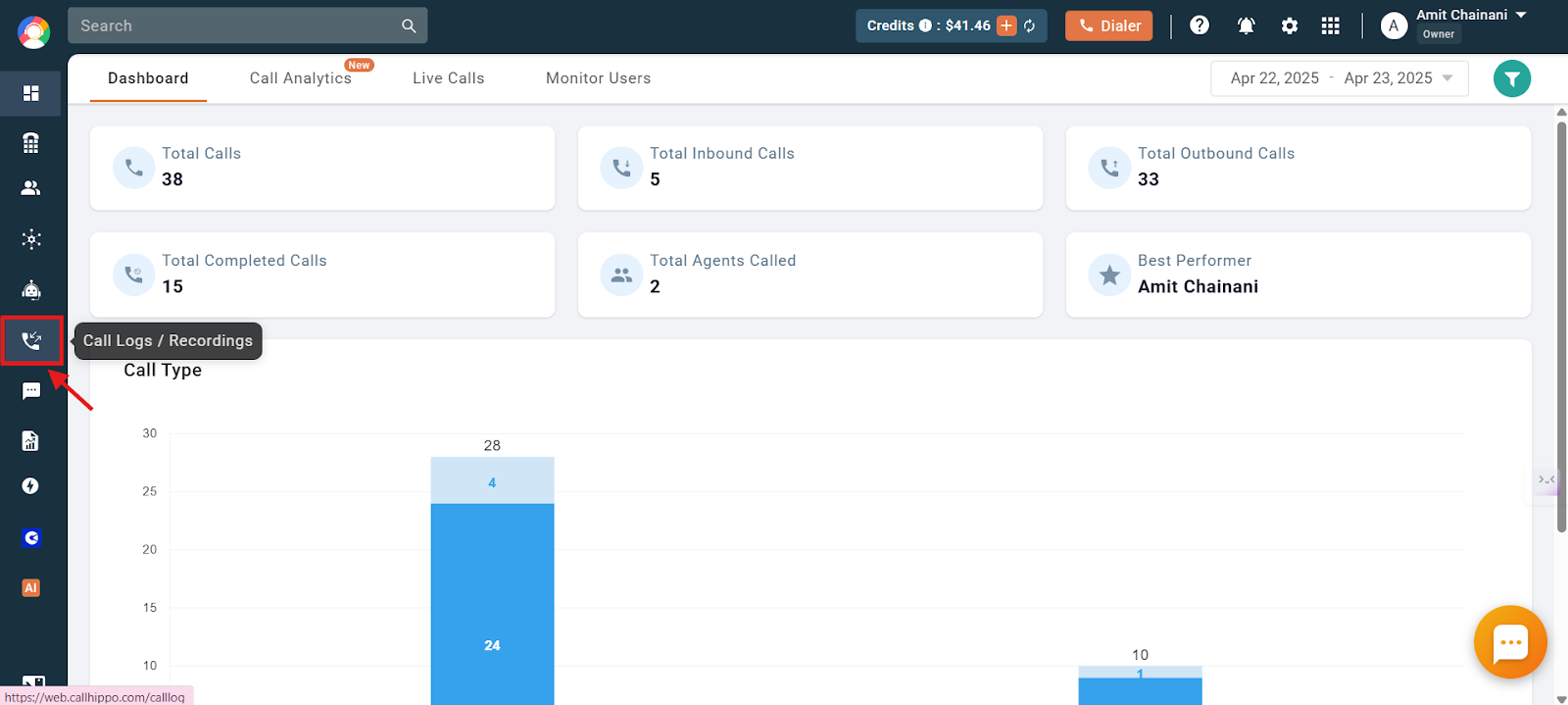Screen dimensions: 1568x705
Task: Click the search magnifier icon
Action: click(x=409, y=25)
